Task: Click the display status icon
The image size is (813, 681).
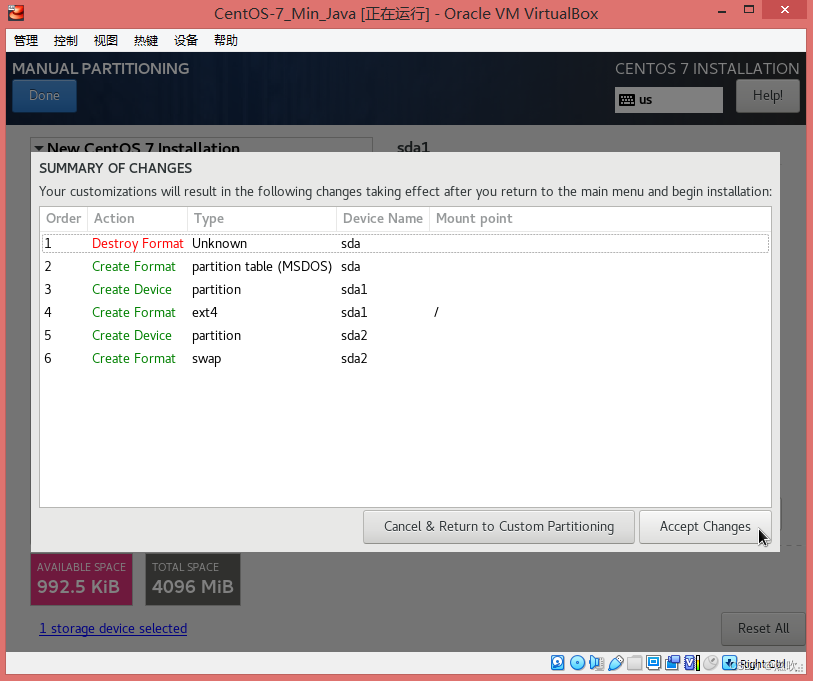Action: coord(654,662)
